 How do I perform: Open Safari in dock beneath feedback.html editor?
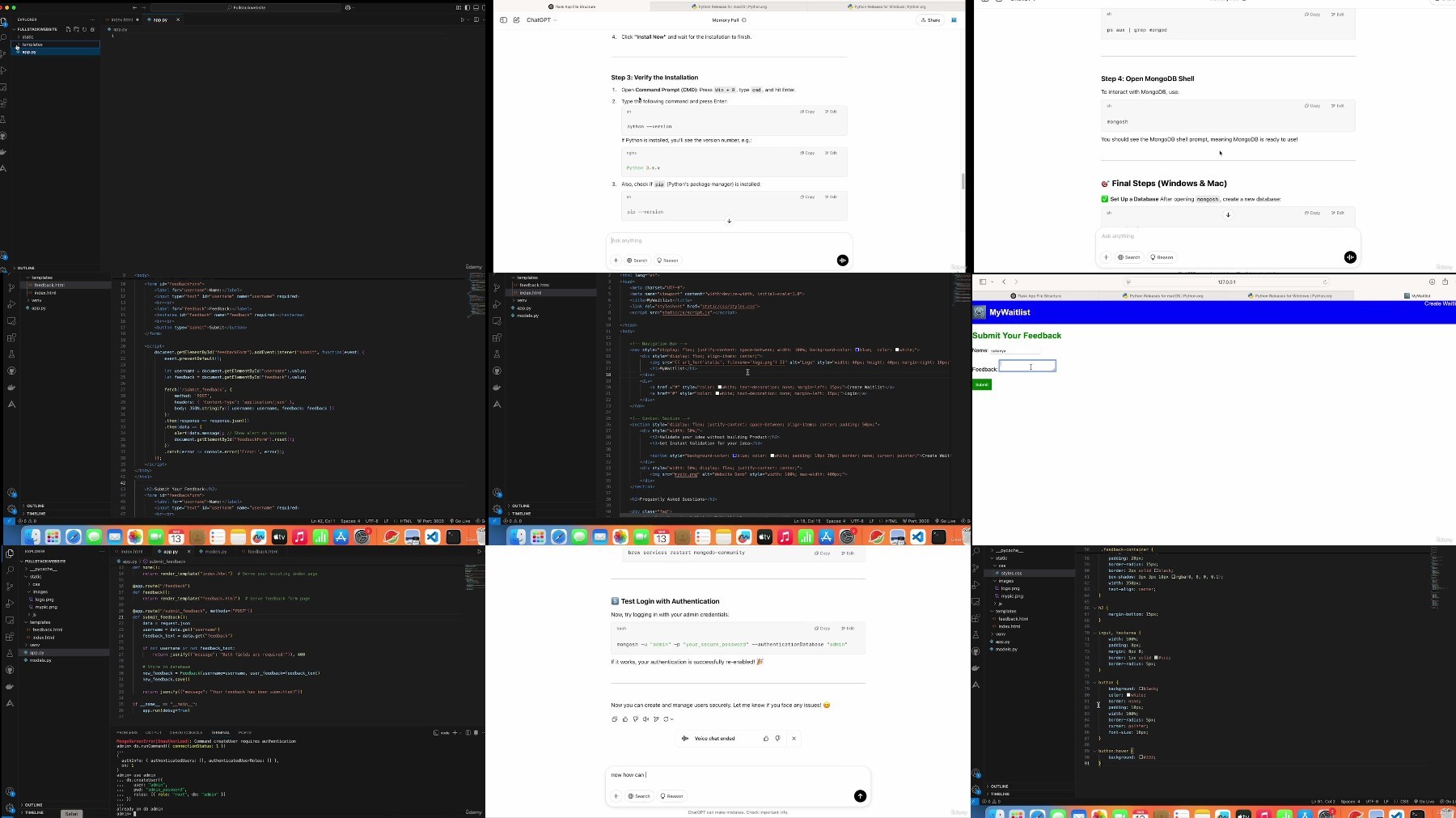tap(73, 537)
